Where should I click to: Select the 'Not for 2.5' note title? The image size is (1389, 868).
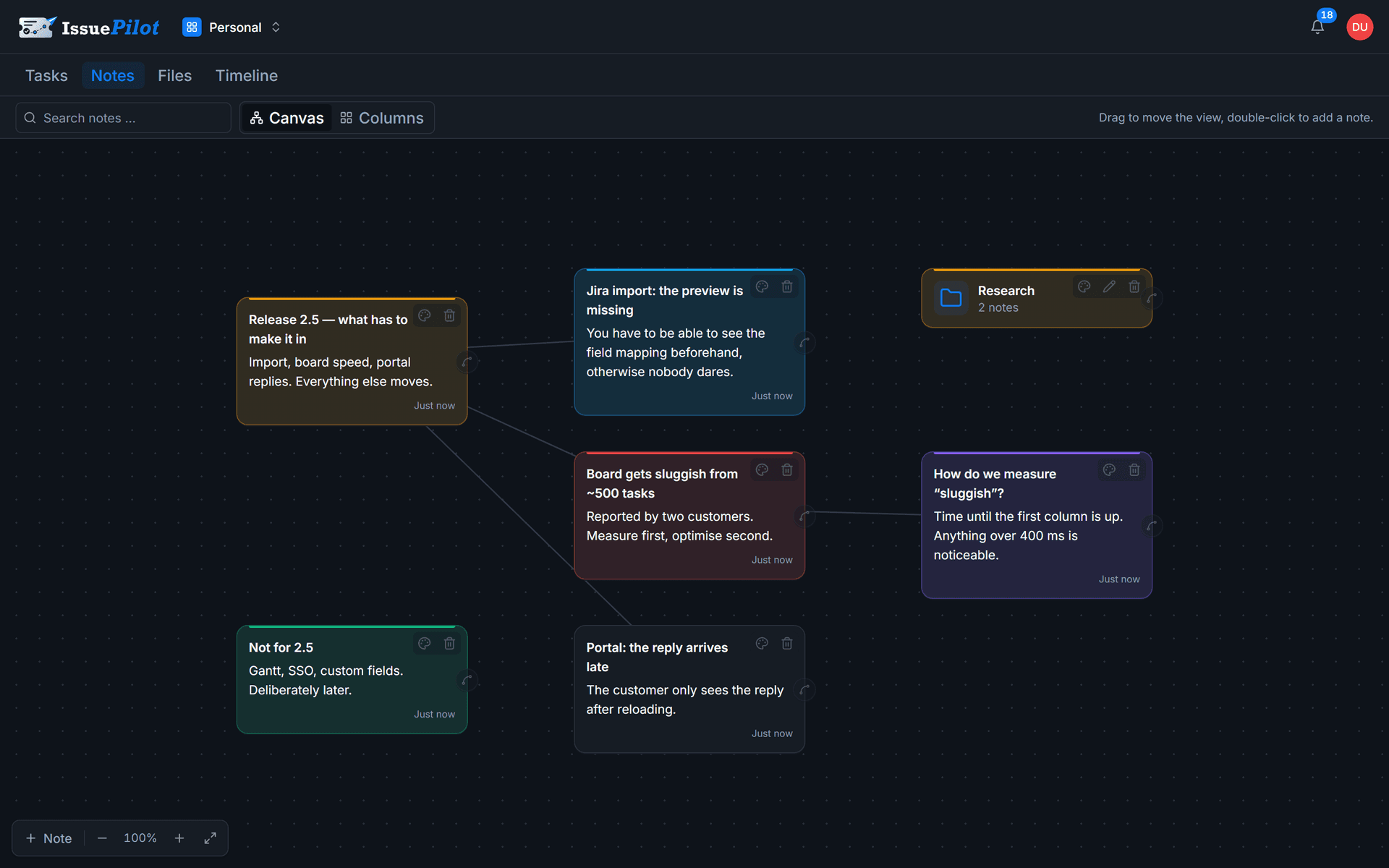point(281,647)
